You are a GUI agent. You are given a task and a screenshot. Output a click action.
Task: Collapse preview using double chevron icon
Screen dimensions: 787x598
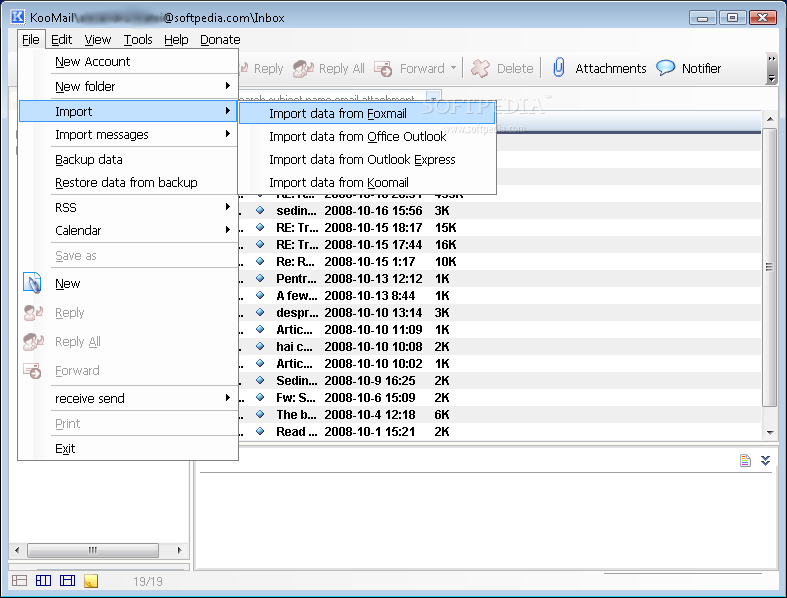(x=765, y=460)
